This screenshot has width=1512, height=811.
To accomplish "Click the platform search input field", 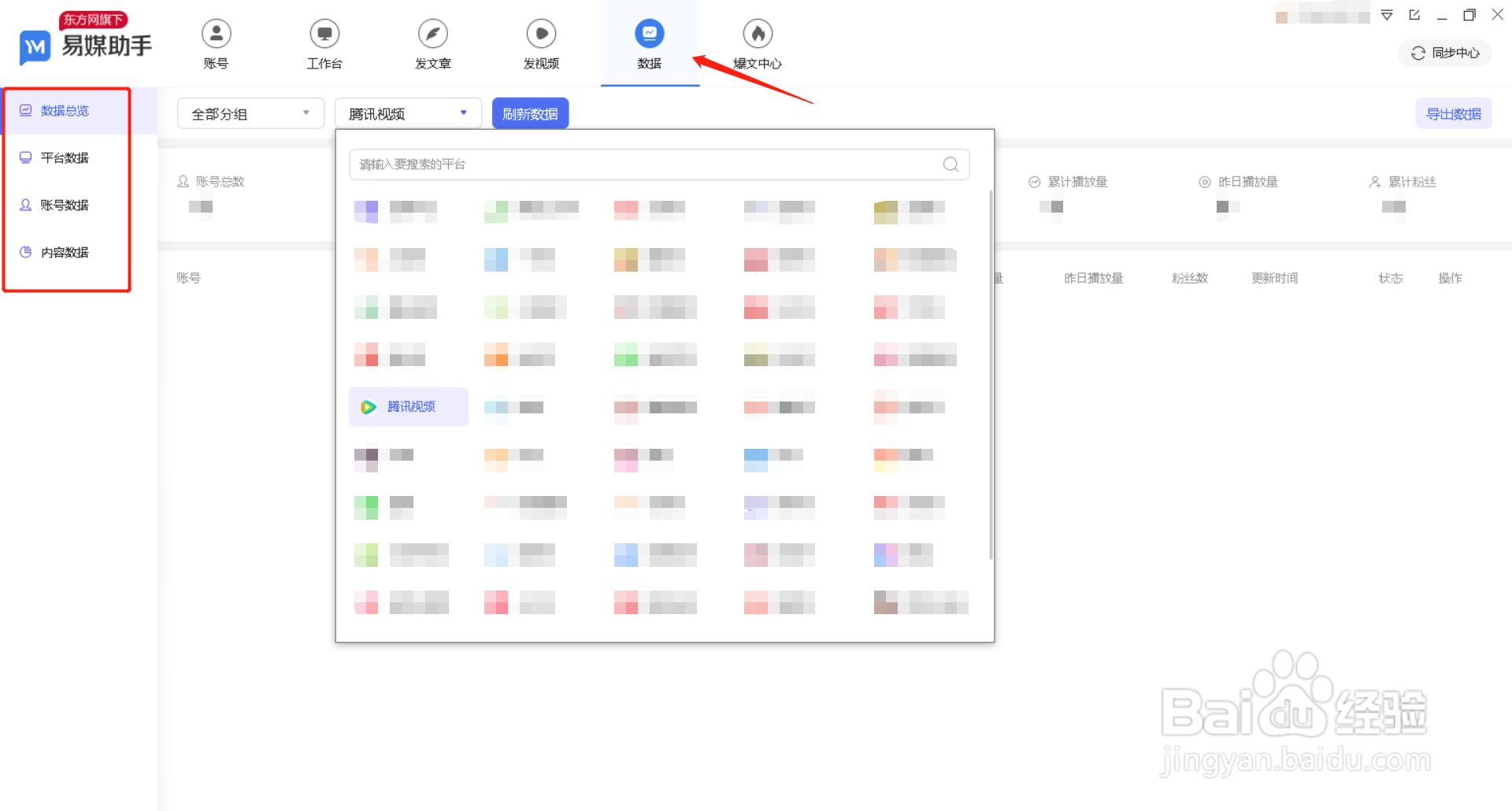I will [630, 165].
